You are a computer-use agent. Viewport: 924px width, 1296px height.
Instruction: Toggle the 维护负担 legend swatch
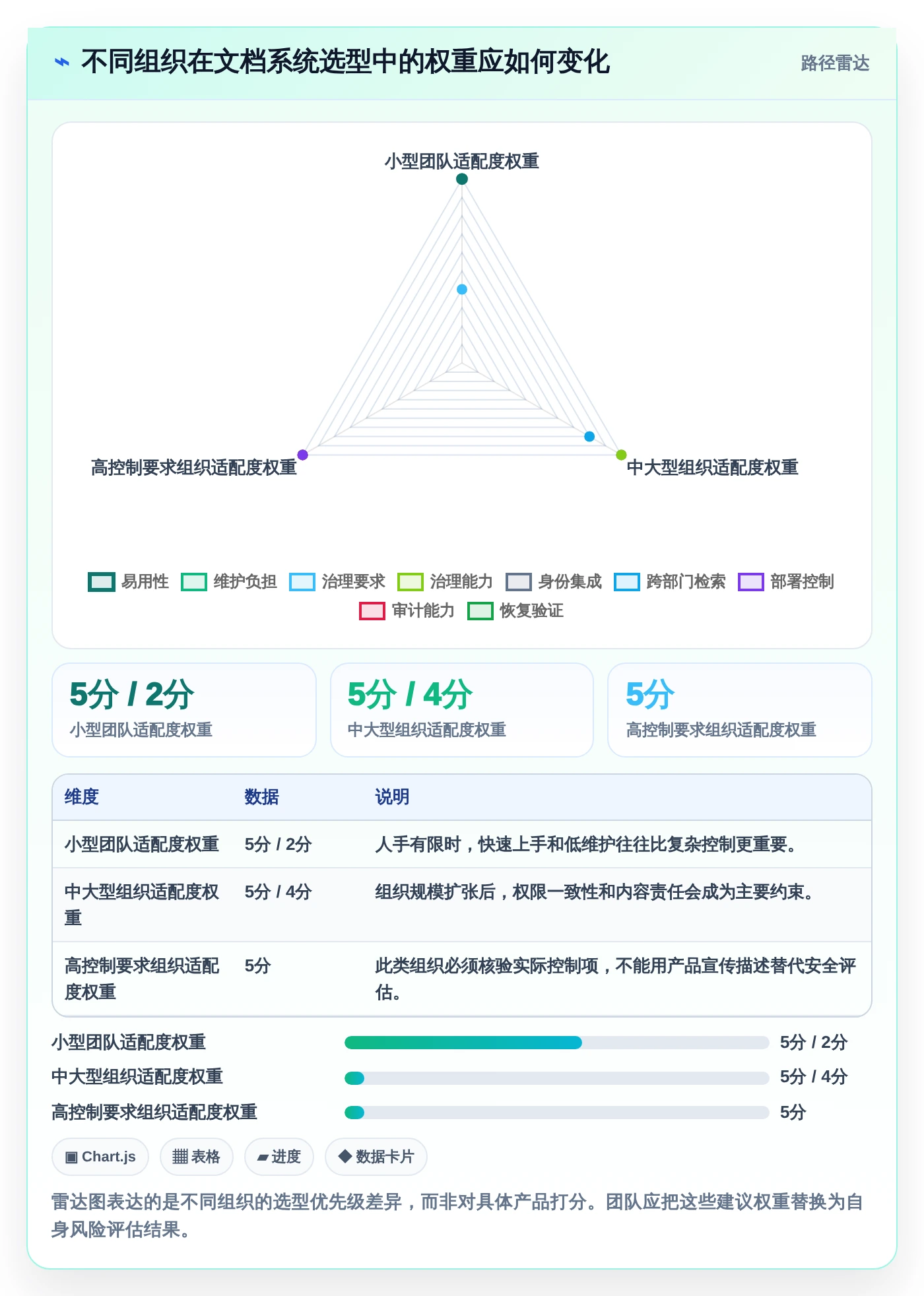pyautogui.click(x=194, y=582)
